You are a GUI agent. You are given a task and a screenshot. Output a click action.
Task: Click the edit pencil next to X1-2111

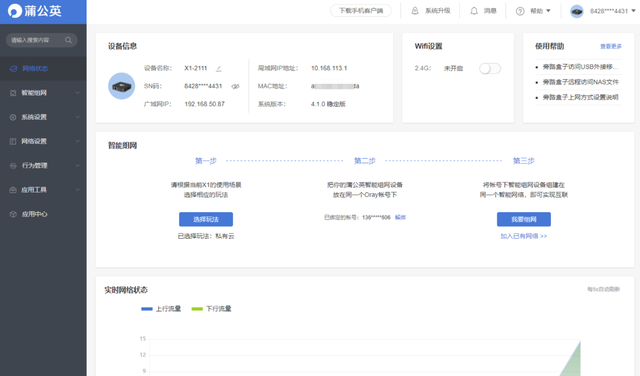click(219, 68)
